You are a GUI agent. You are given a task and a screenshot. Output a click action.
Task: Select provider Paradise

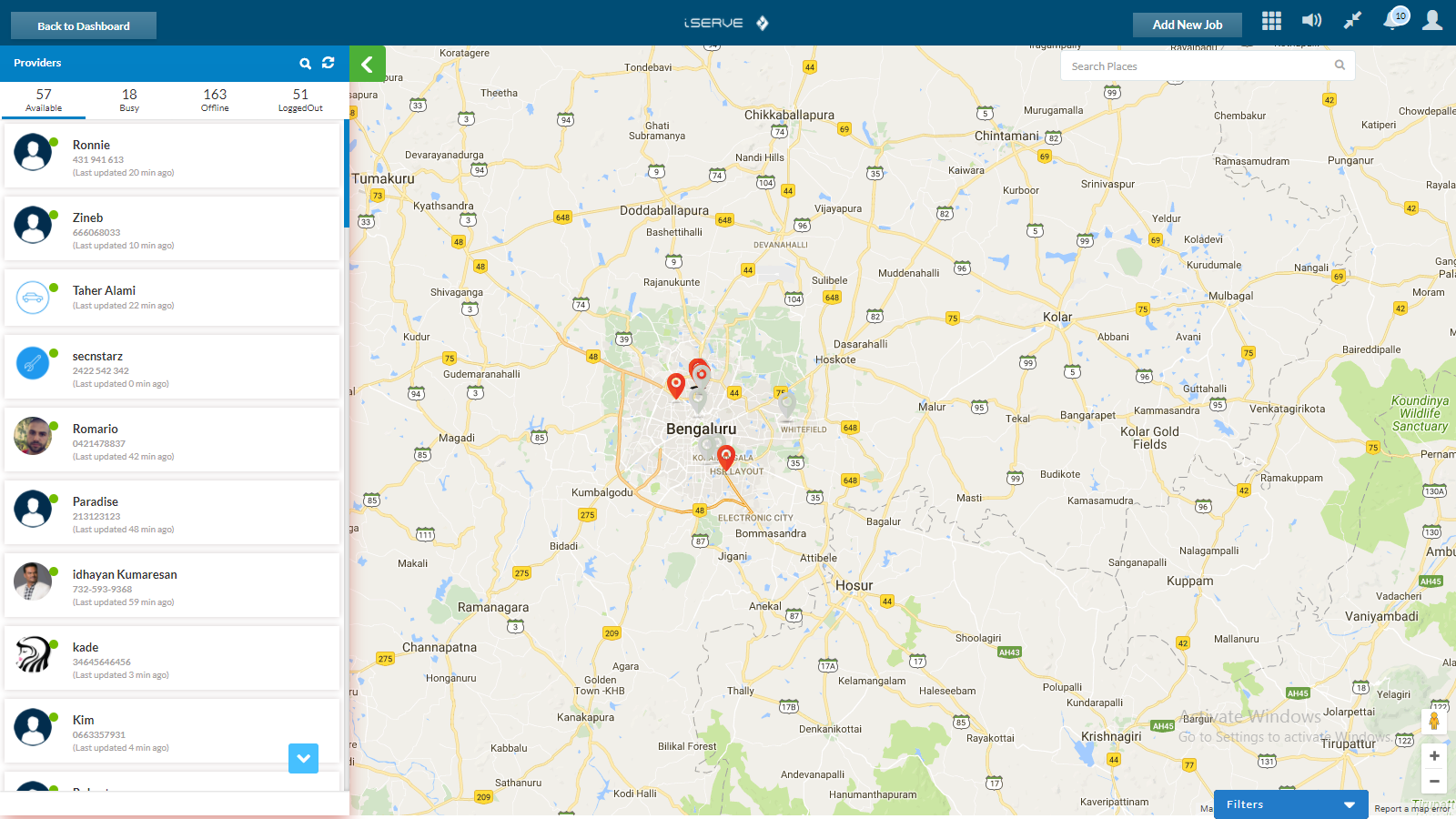(172, 512)
